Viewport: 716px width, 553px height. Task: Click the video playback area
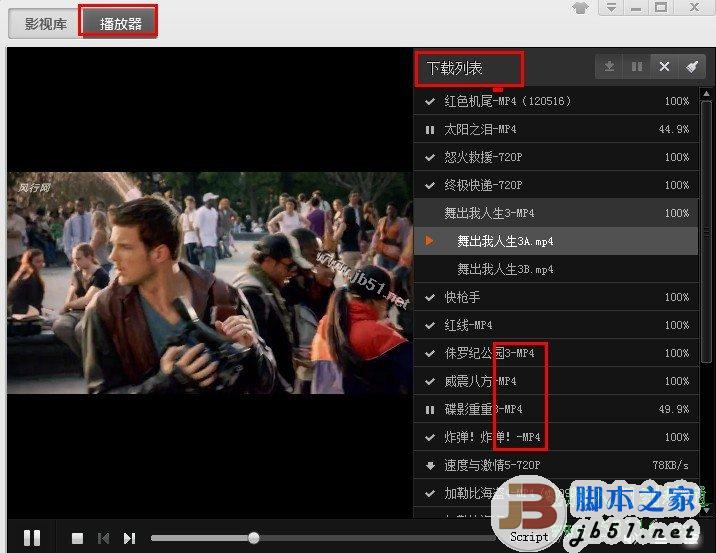click(x=210, y=283)
